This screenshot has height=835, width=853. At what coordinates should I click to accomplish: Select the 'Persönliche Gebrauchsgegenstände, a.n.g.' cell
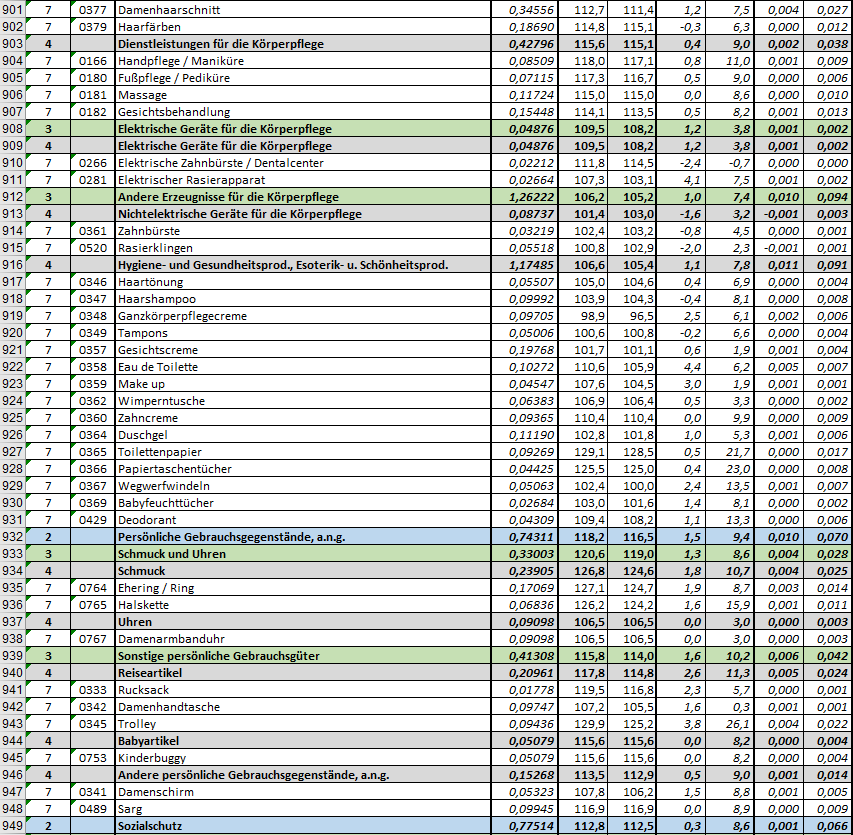tap(232, 537)
